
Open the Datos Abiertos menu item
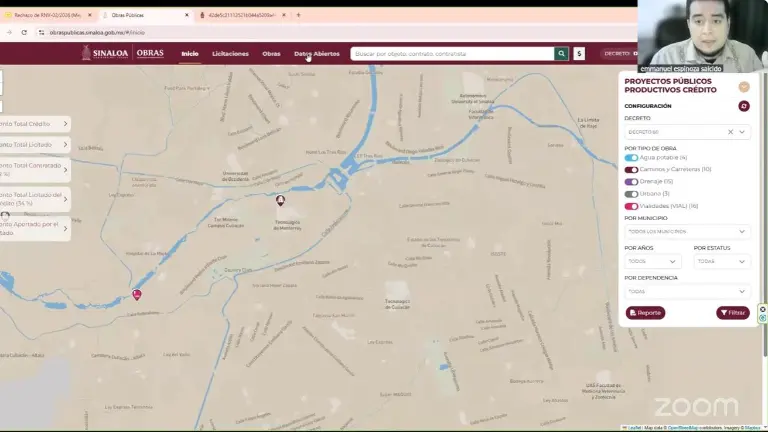pyautogui.click(x=316, y=54)
